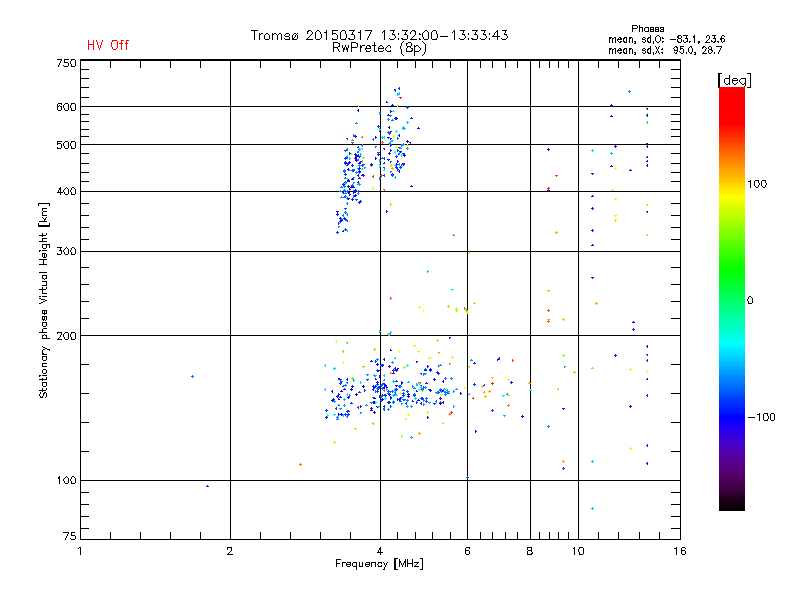Click the y-axis tick label '600'

click(x=66, y=107)
